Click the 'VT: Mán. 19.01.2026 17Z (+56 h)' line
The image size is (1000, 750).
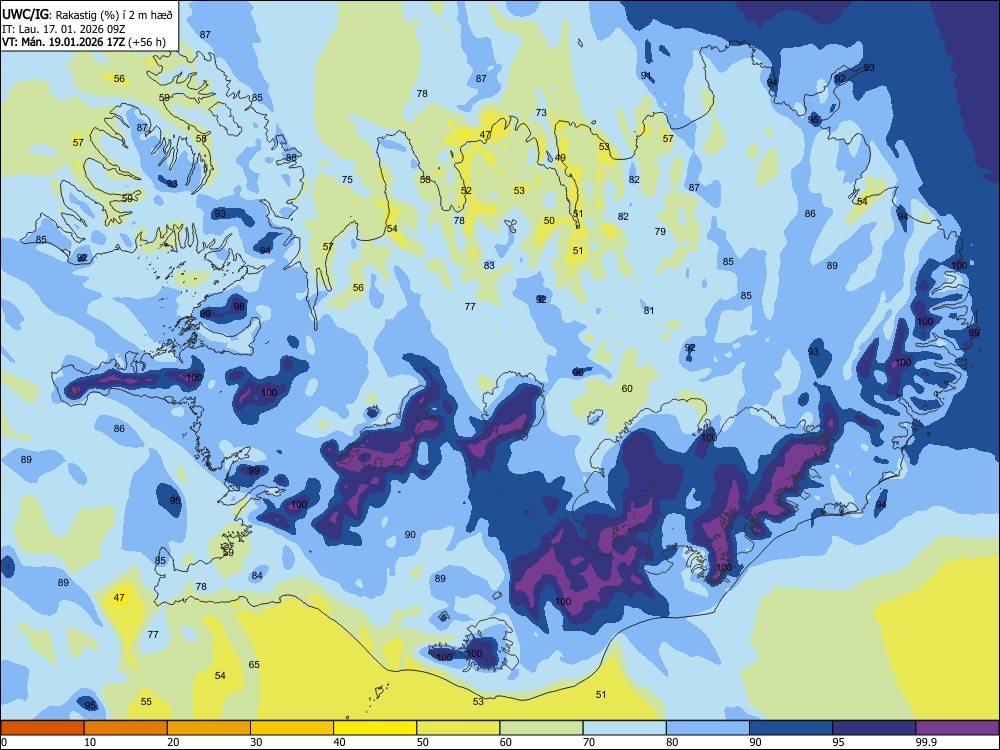(x=84, y=42)
